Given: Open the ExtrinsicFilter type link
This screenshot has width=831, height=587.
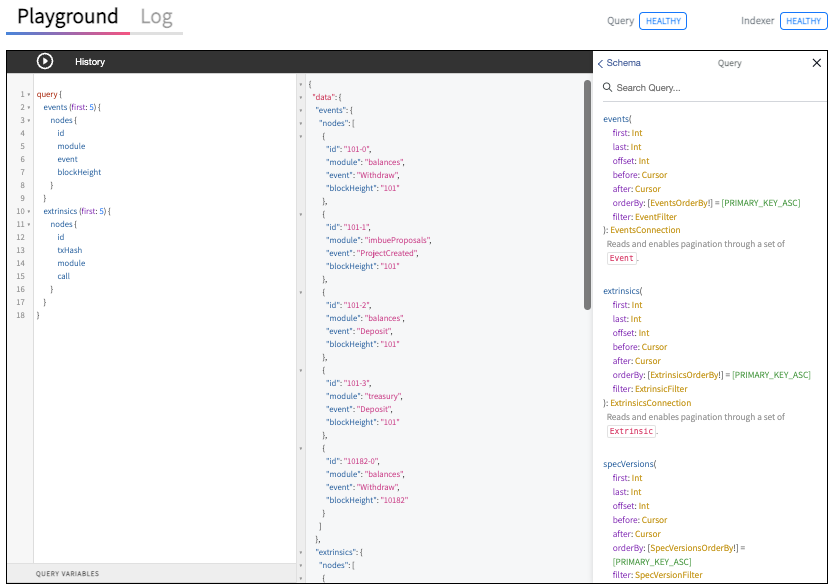Looking at the screenshot, I should 661,389.
